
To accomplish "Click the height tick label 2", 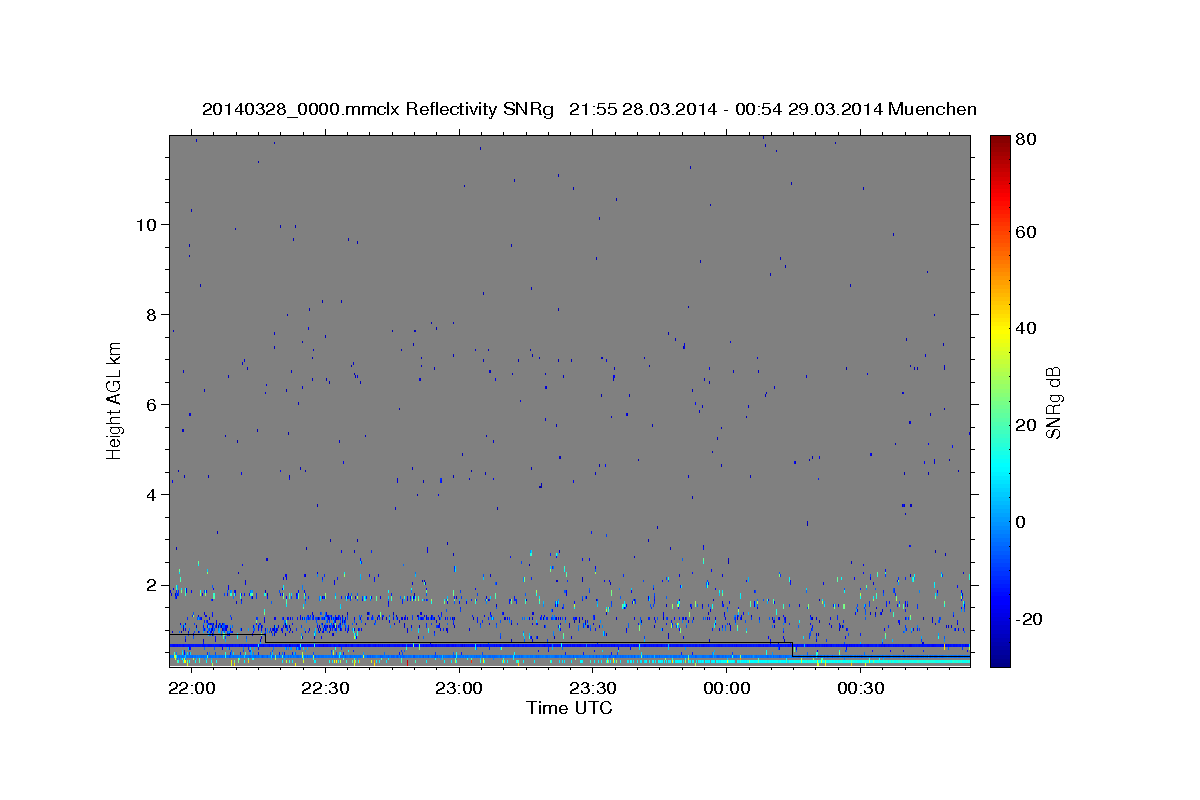I will tap(153, 584).
